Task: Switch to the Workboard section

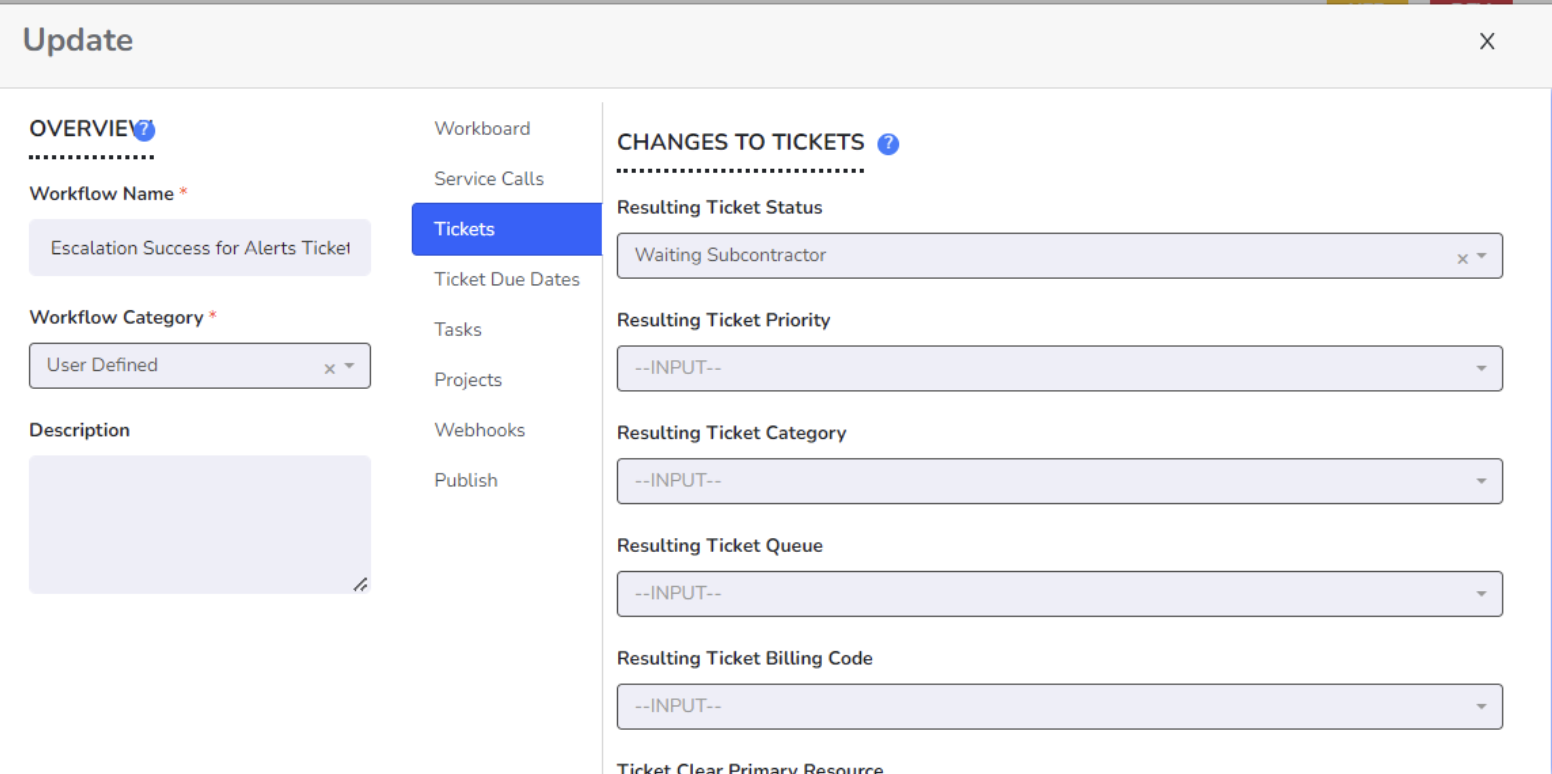Action: pos(482,129)
